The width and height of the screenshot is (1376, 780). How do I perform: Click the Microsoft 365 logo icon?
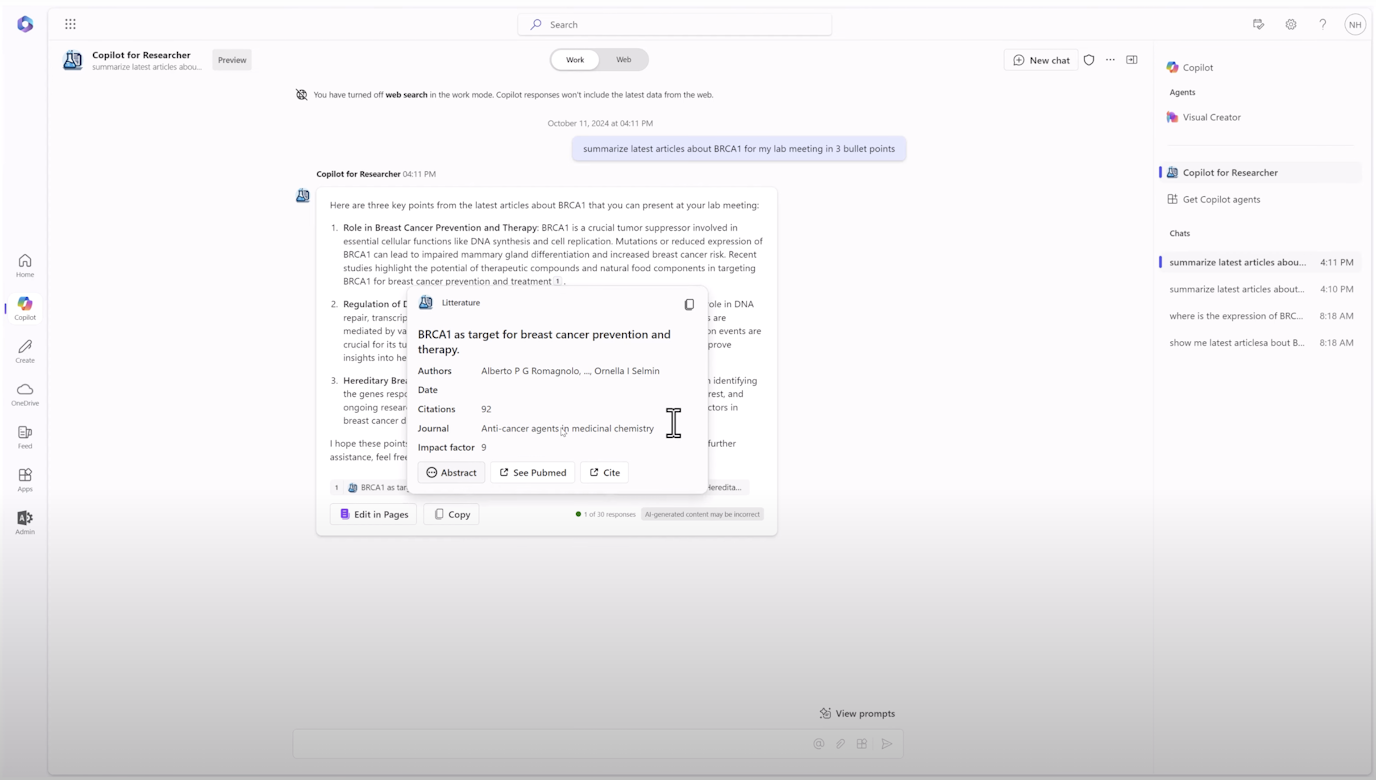pos(25,24)
